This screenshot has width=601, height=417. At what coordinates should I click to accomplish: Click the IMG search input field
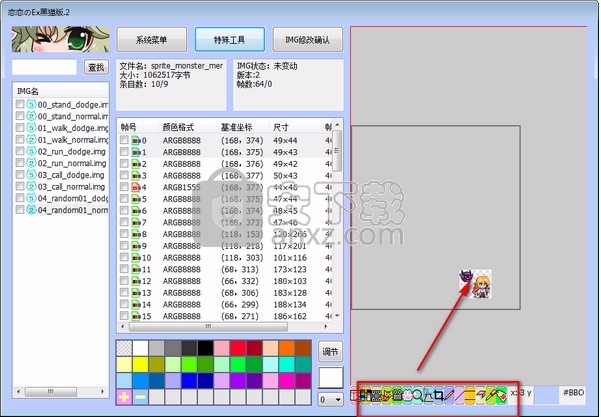pyautogui.click(x=44, y=67)
